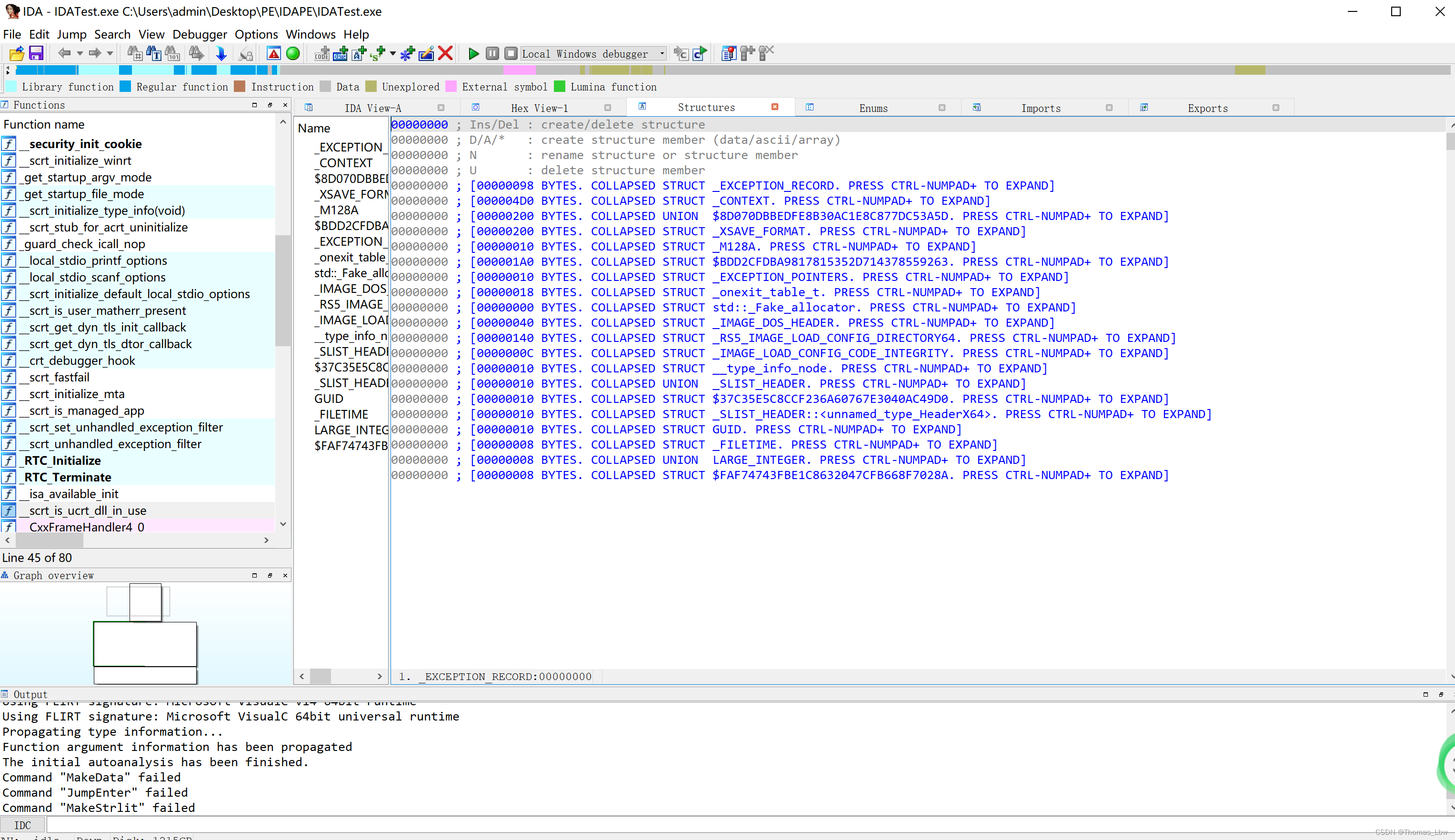The image size is (1455, 840).
Task: Click the blue asterisk array icon
Action: (x=407, y=54)
